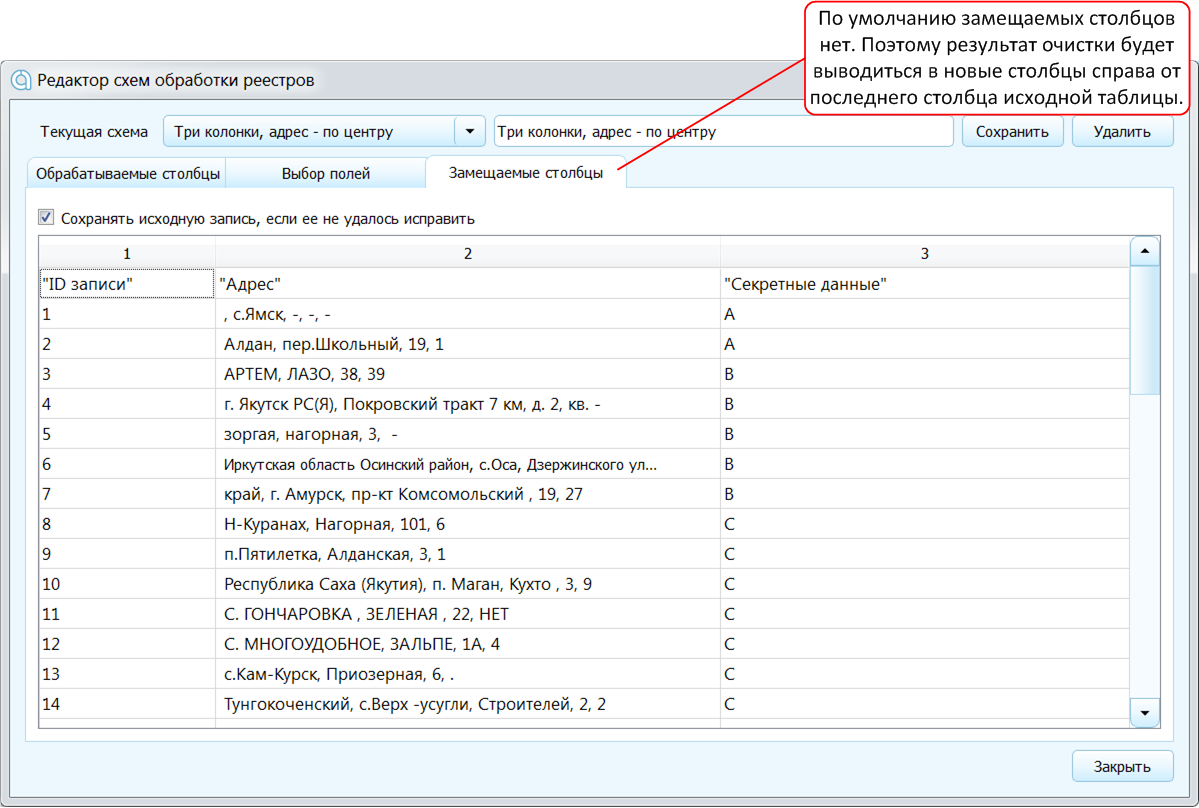This screenshot has width=1199, height=808.
Task: Click the Сохранить button
Action: click(x=1012, y=131)
